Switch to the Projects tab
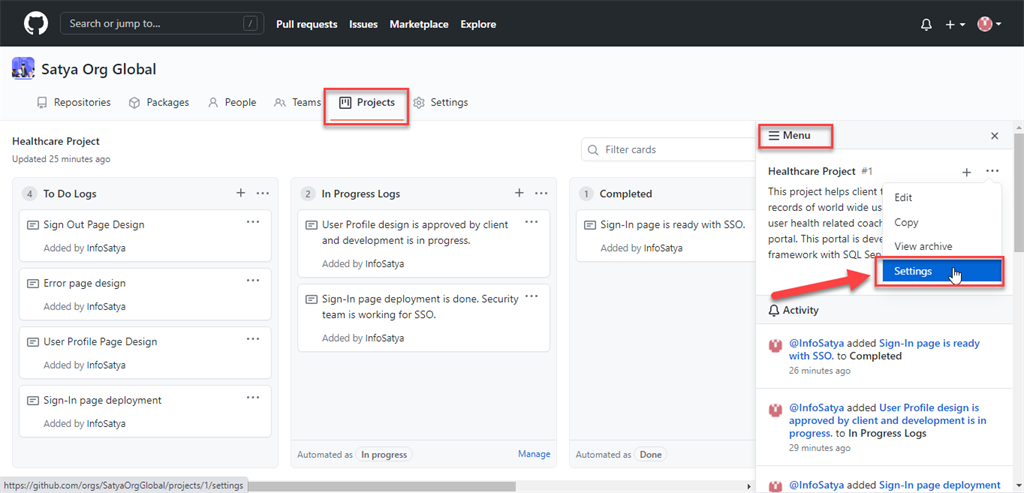Viewport: 1024px width, 493px height. coord(367,102)
